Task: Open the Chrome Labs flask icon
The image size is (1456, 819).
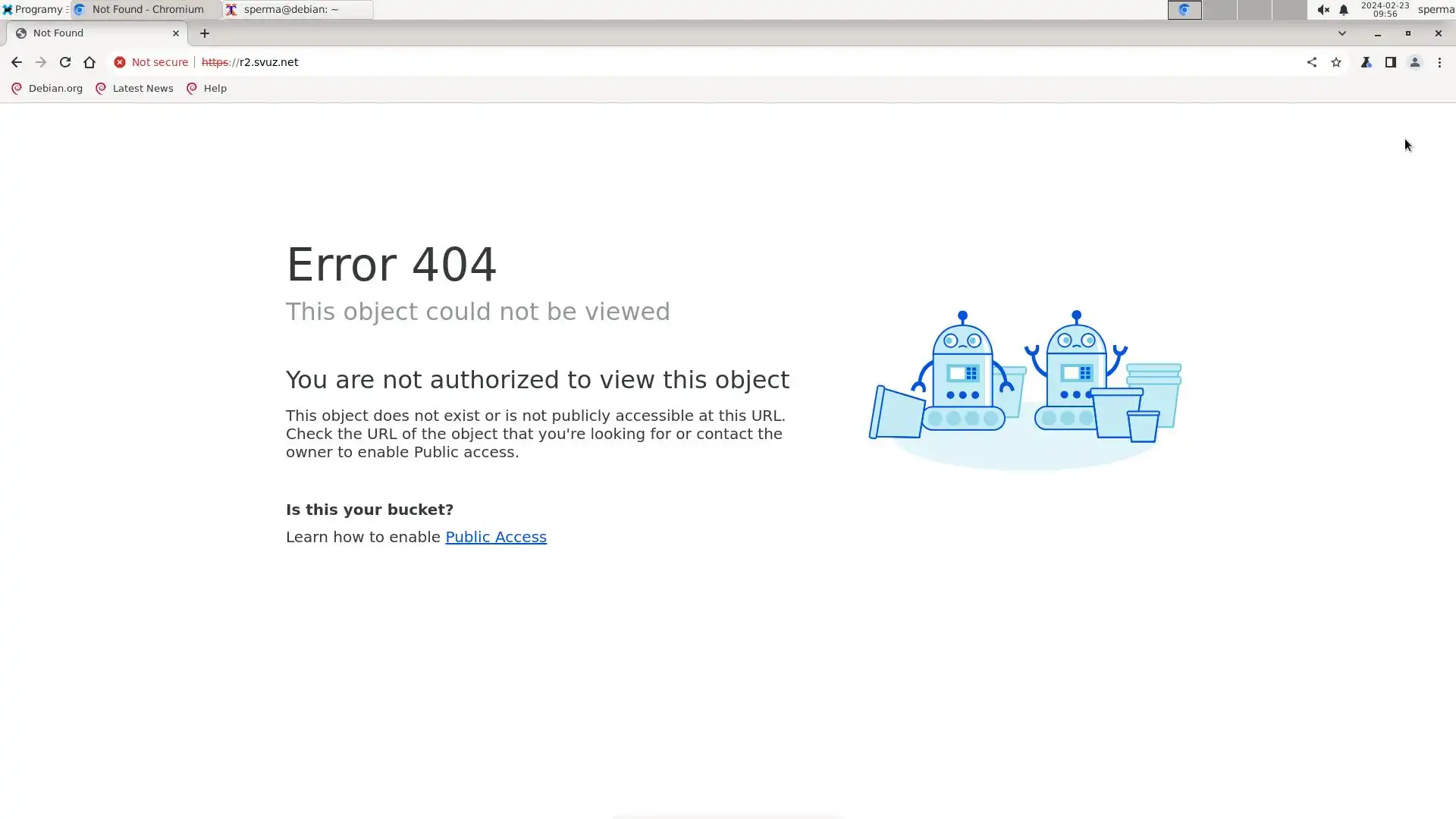Action: coord(1366,62)
